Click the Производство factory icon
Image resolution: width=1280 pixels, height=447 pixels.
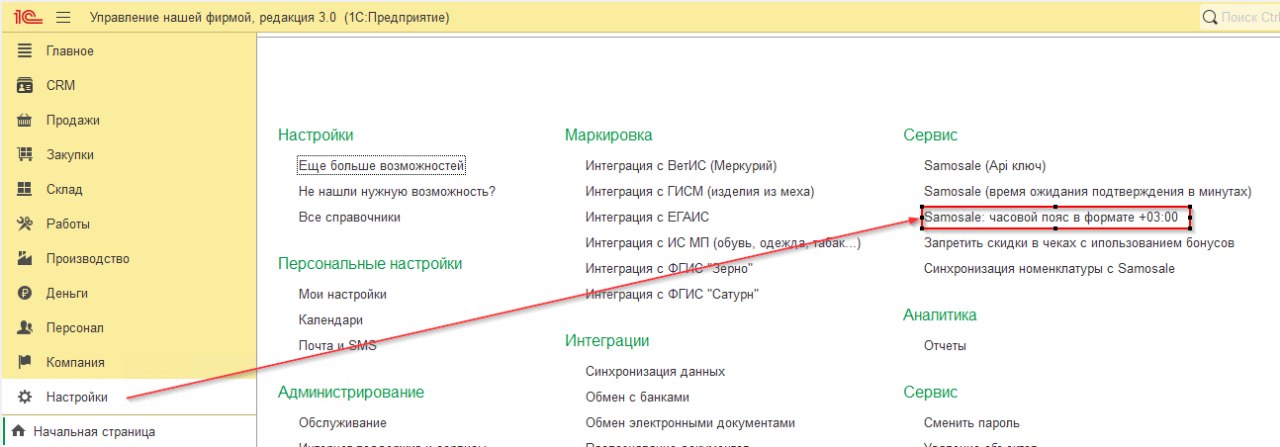pyautogui.click(x=25, y=258)
